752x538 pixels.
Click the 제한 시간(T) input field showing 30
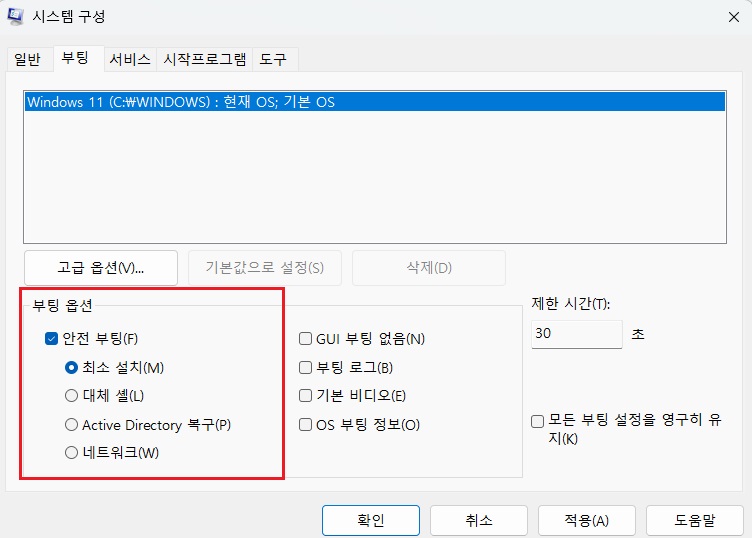(x=576, y=334)
